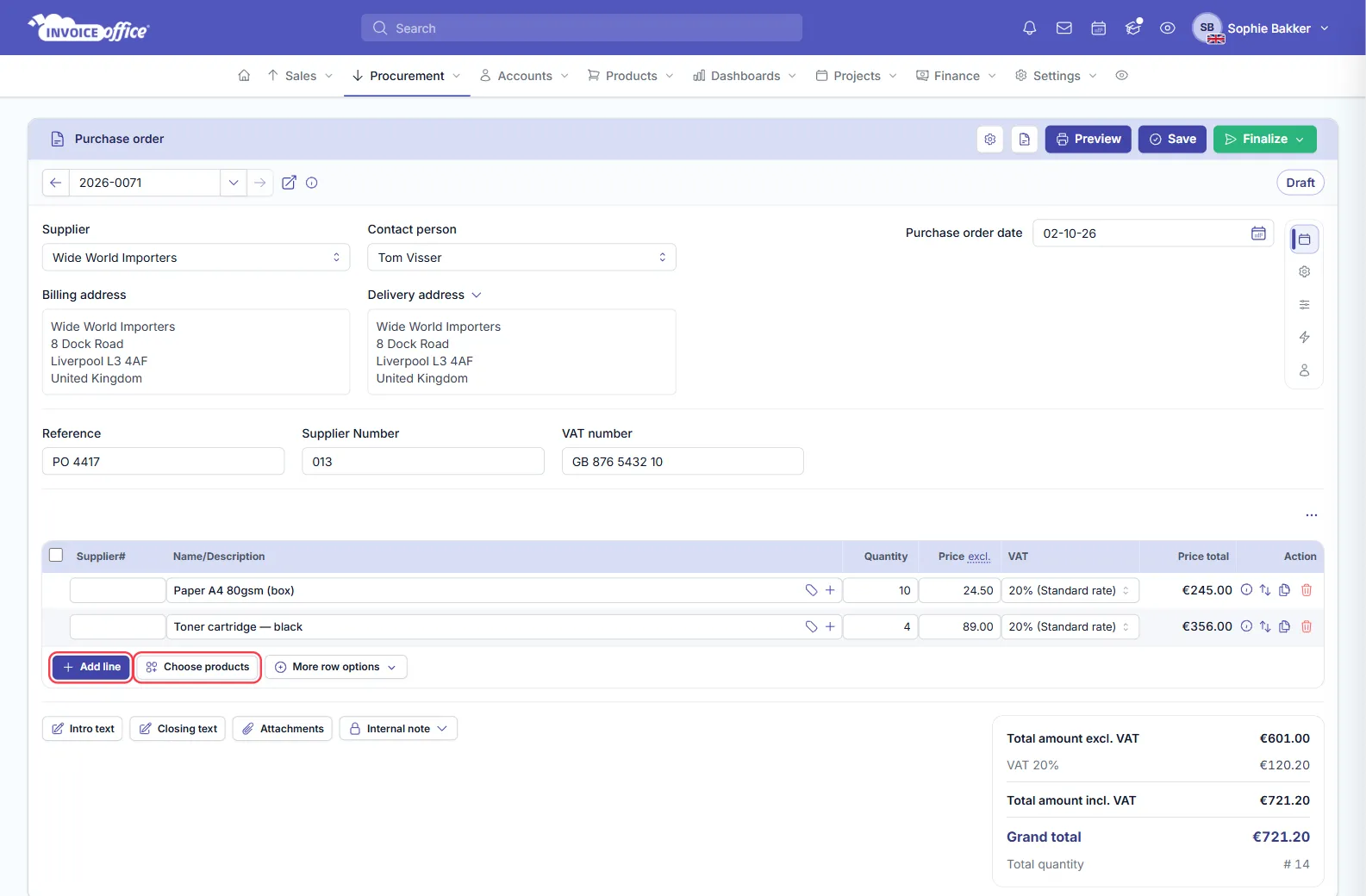The image size is (1366, 896).
Task: Open the Dashboards menu
Action: click(x=745, y=76)
